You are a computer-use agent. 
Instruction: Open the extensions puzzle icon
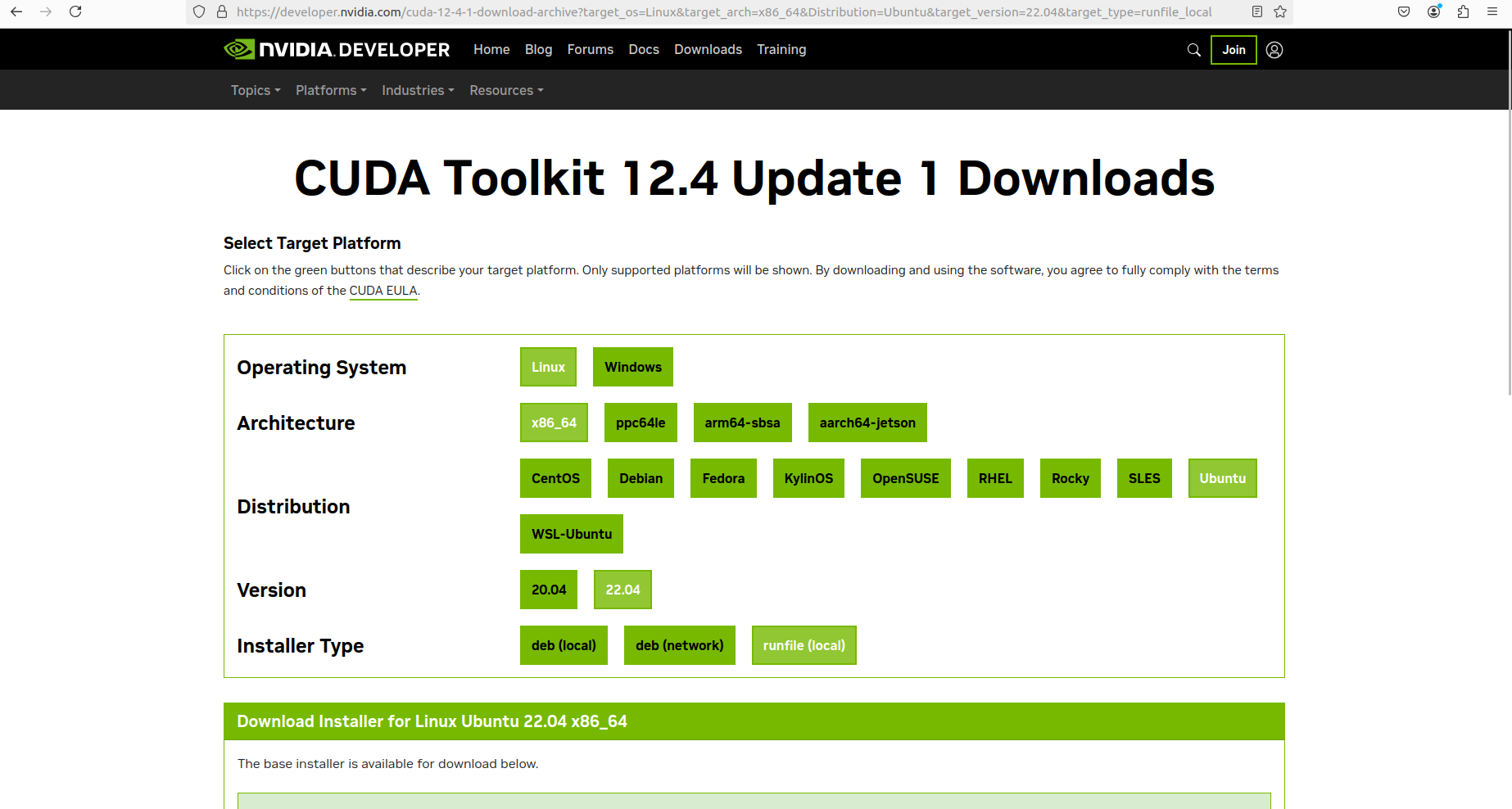pyautogui.click(x=1464, y=11)
